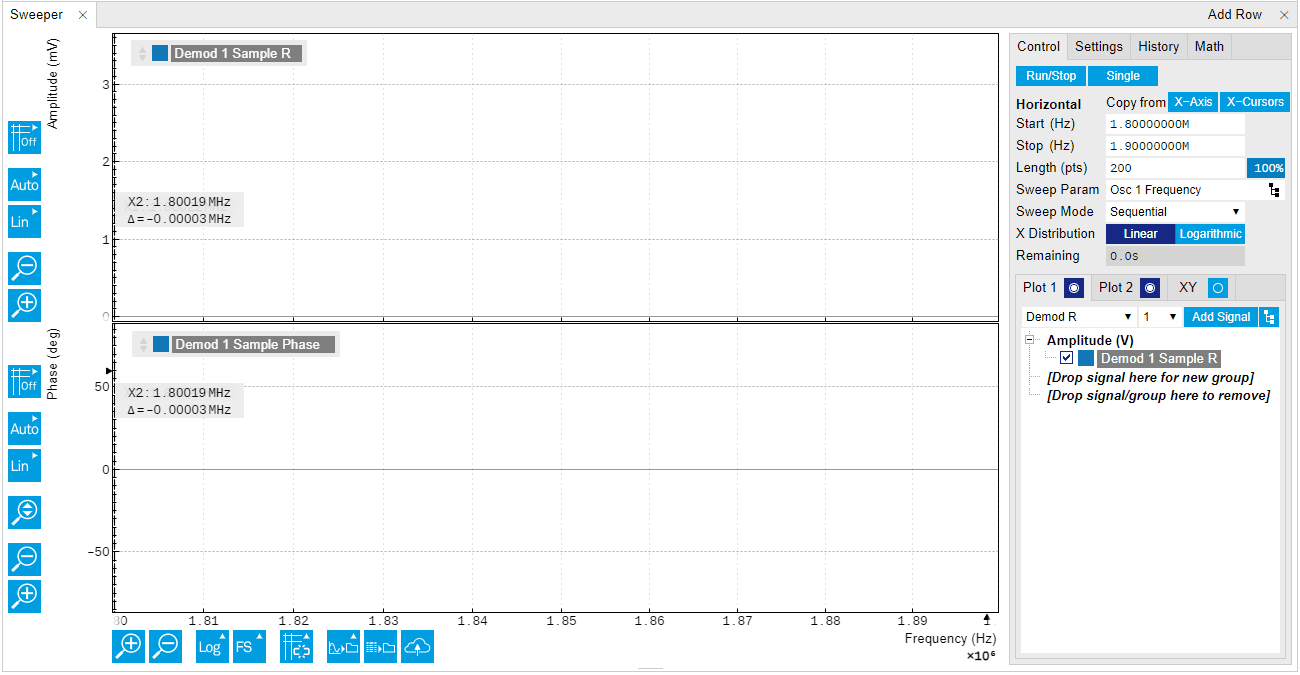Viewport: 1300px width, 675px height.
Task: Open the Demod R signal type dropdown
Action: coord(1078,315)
